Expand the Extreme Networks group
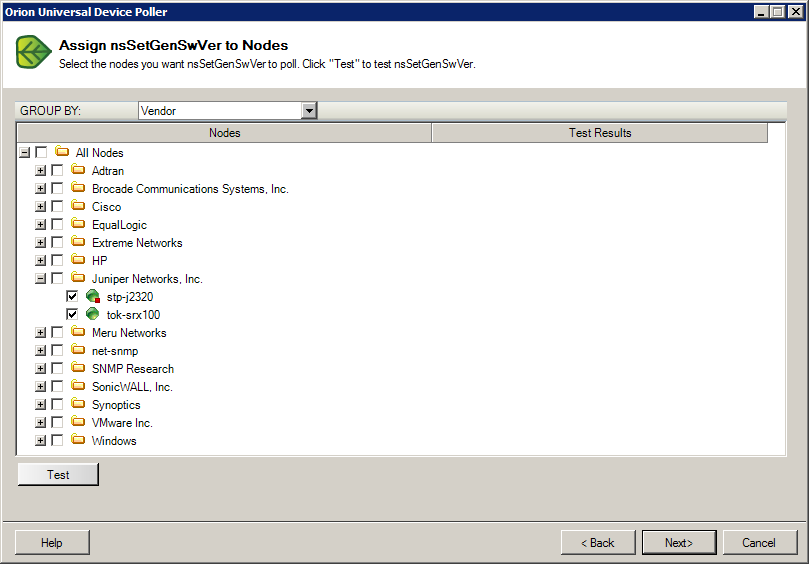809x564 pixels. [40, 243]
